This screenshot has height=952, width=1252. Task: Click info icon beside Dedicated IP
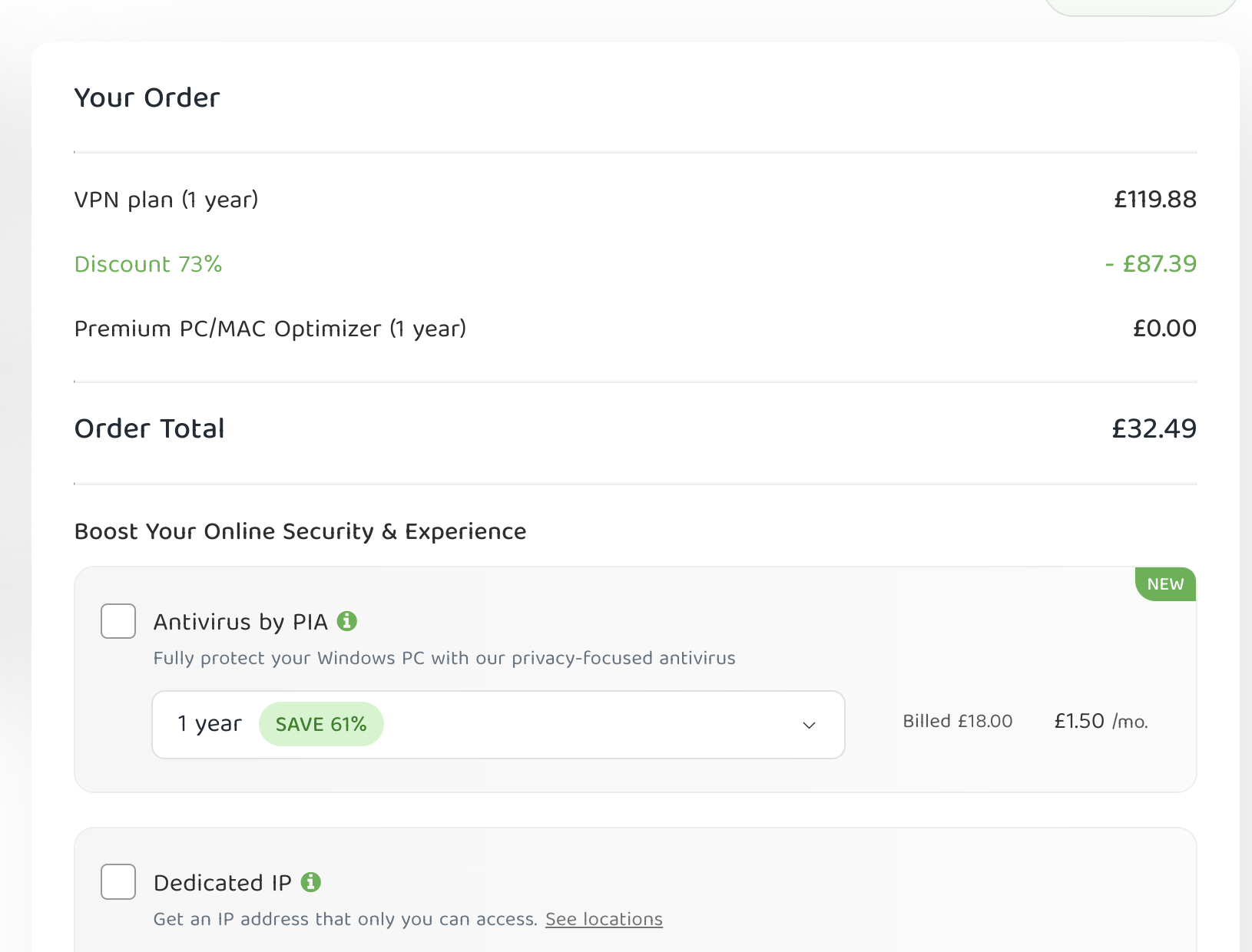click(x=311, y=882)
